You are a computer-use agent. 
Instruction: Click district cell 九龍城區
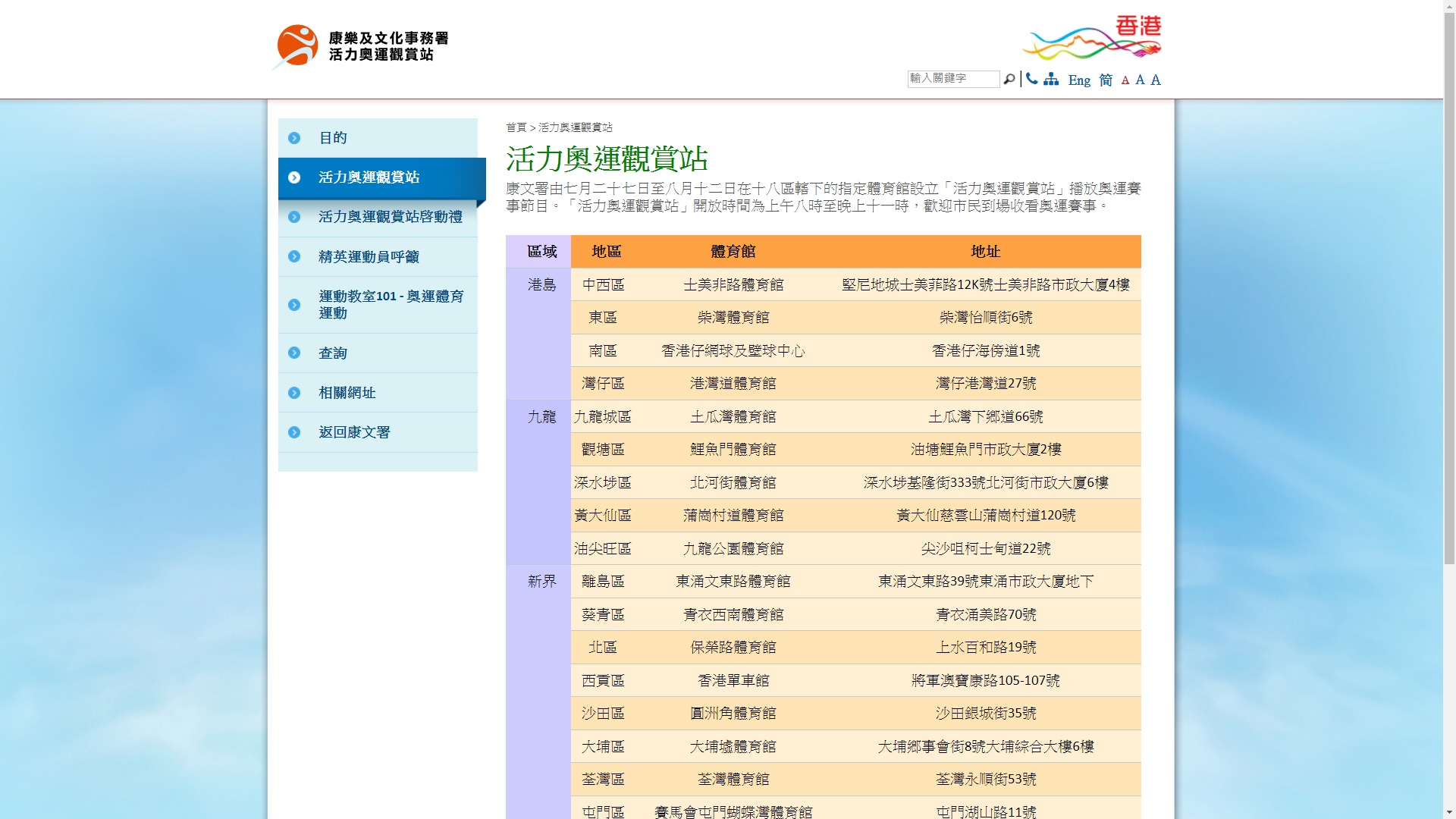coord(603,417)
